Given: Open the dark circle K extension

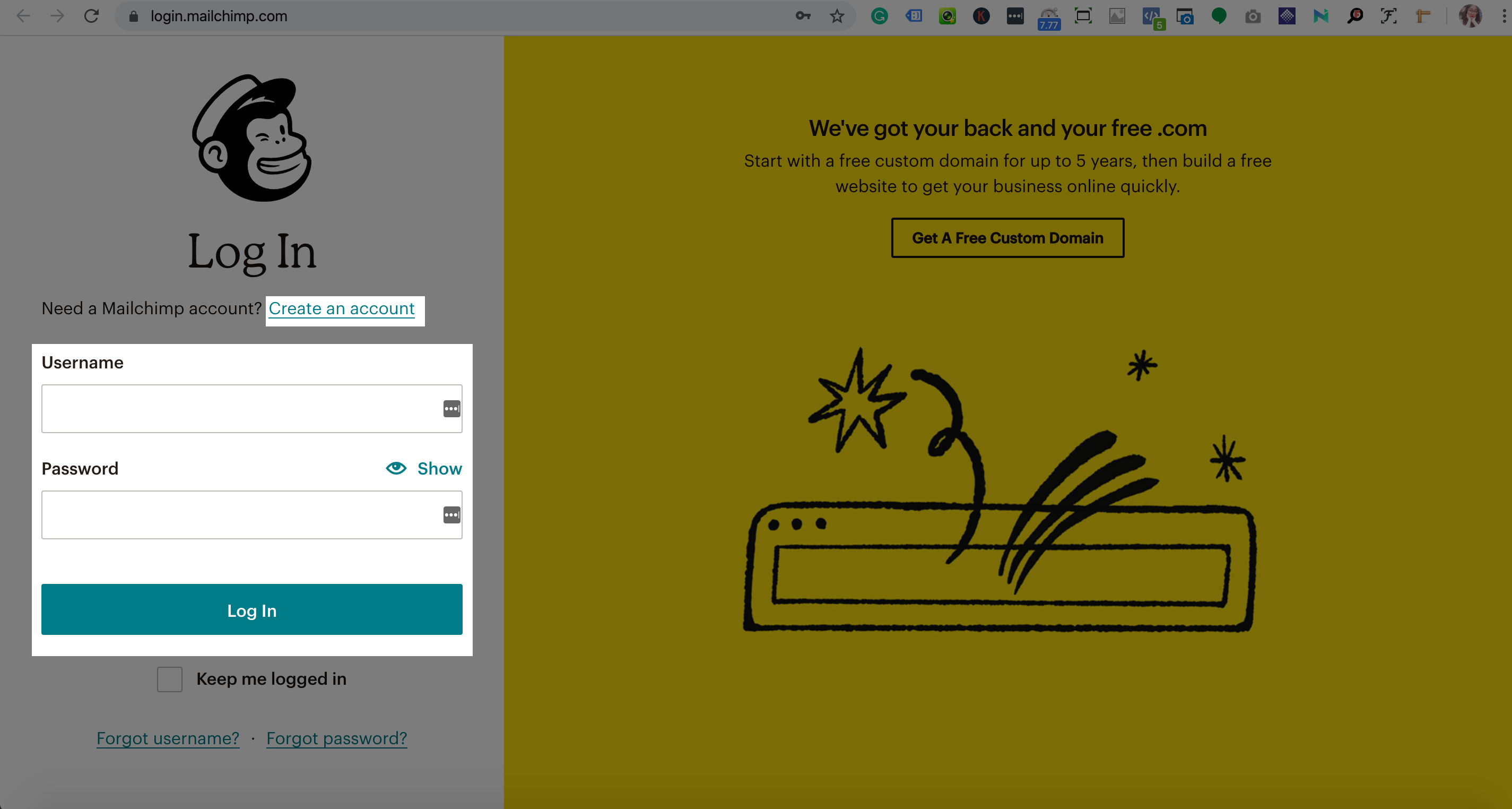Looking at the screenshot, I should (x=981, y=16).
